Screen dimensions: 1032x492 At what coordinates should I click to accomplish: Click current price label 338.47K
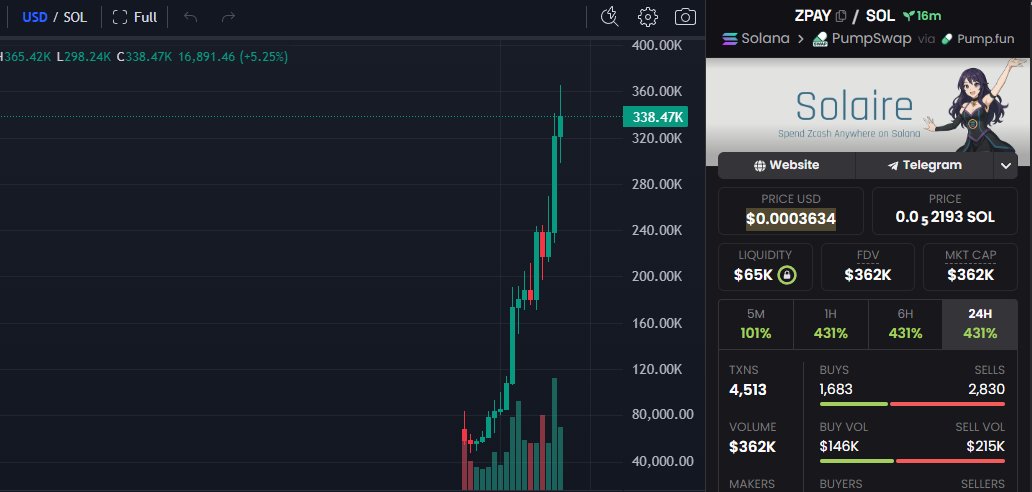[656, 118]
